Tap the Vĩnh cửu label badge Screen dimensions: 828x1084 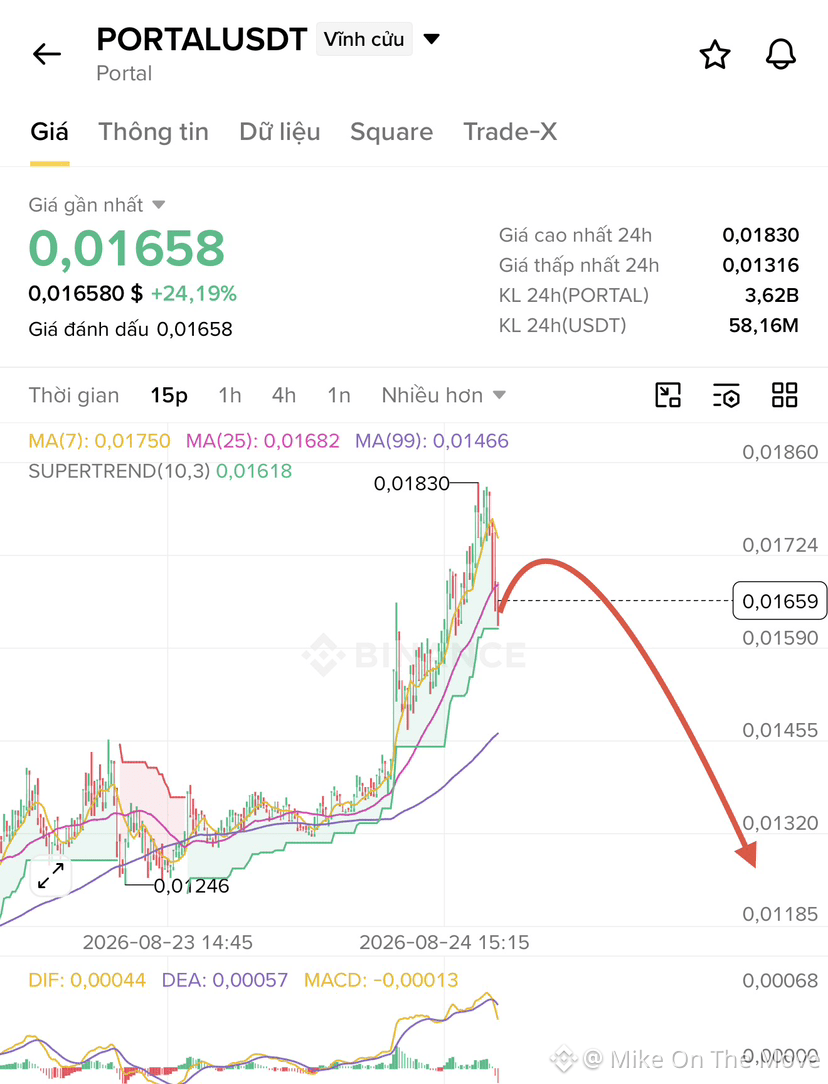[364, 39]
